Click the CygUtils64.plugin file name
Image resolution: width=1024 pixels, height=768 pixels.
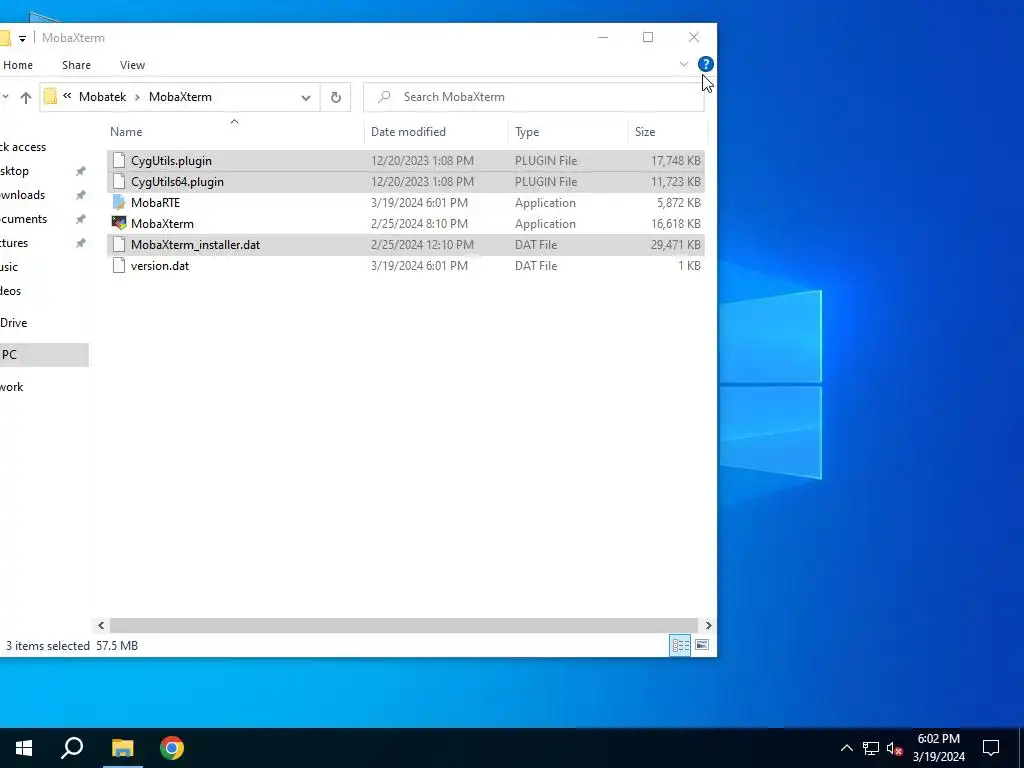[x=177, y=182]
